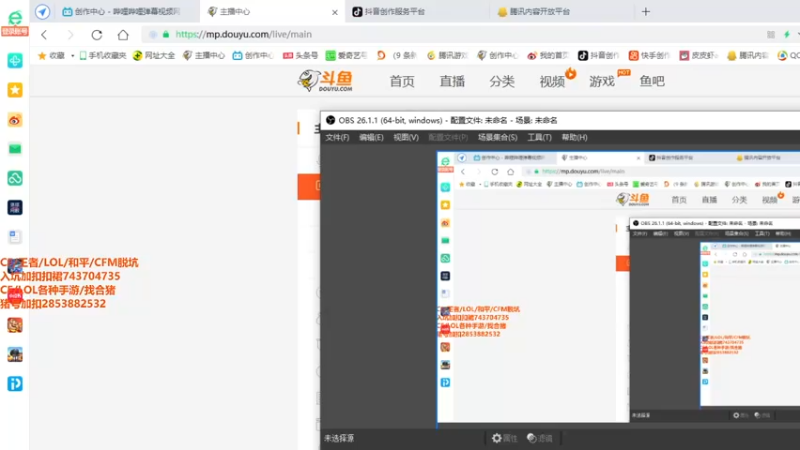Open the 快手创作 bookmark
The width and height of the screenshot is (800, 450).
[648, 56]
